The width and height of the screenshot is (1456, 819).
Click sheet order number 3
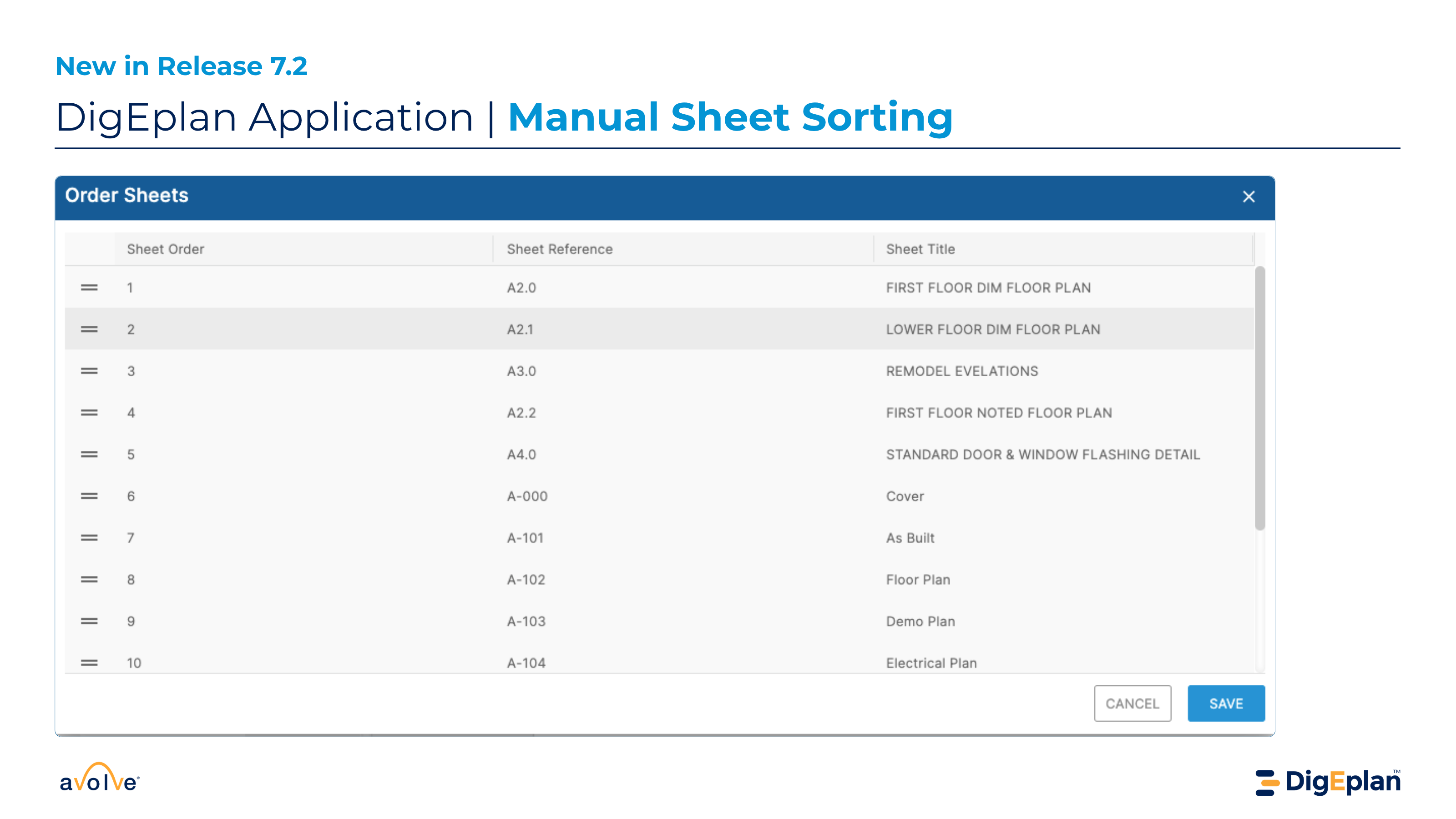coord(131,371)
